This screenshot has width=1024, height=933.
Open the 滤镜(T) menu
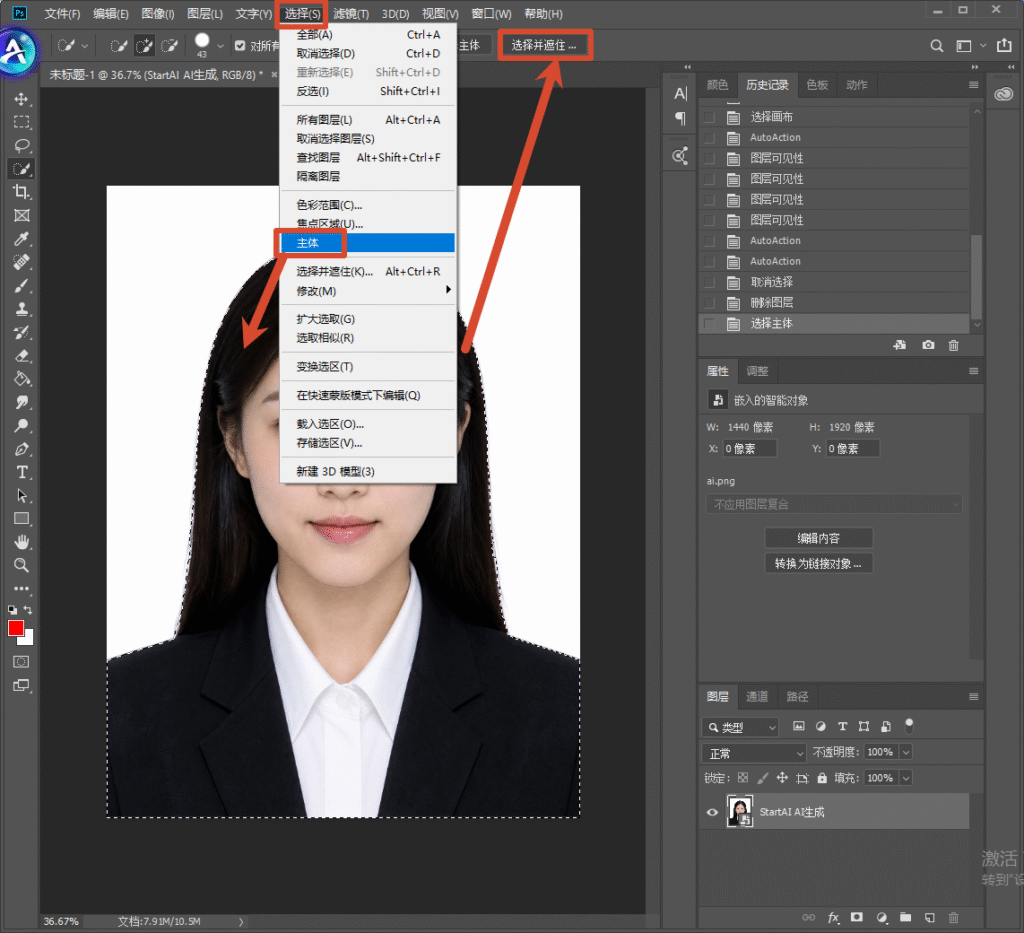pyautogui.click(x=351, y=14)
